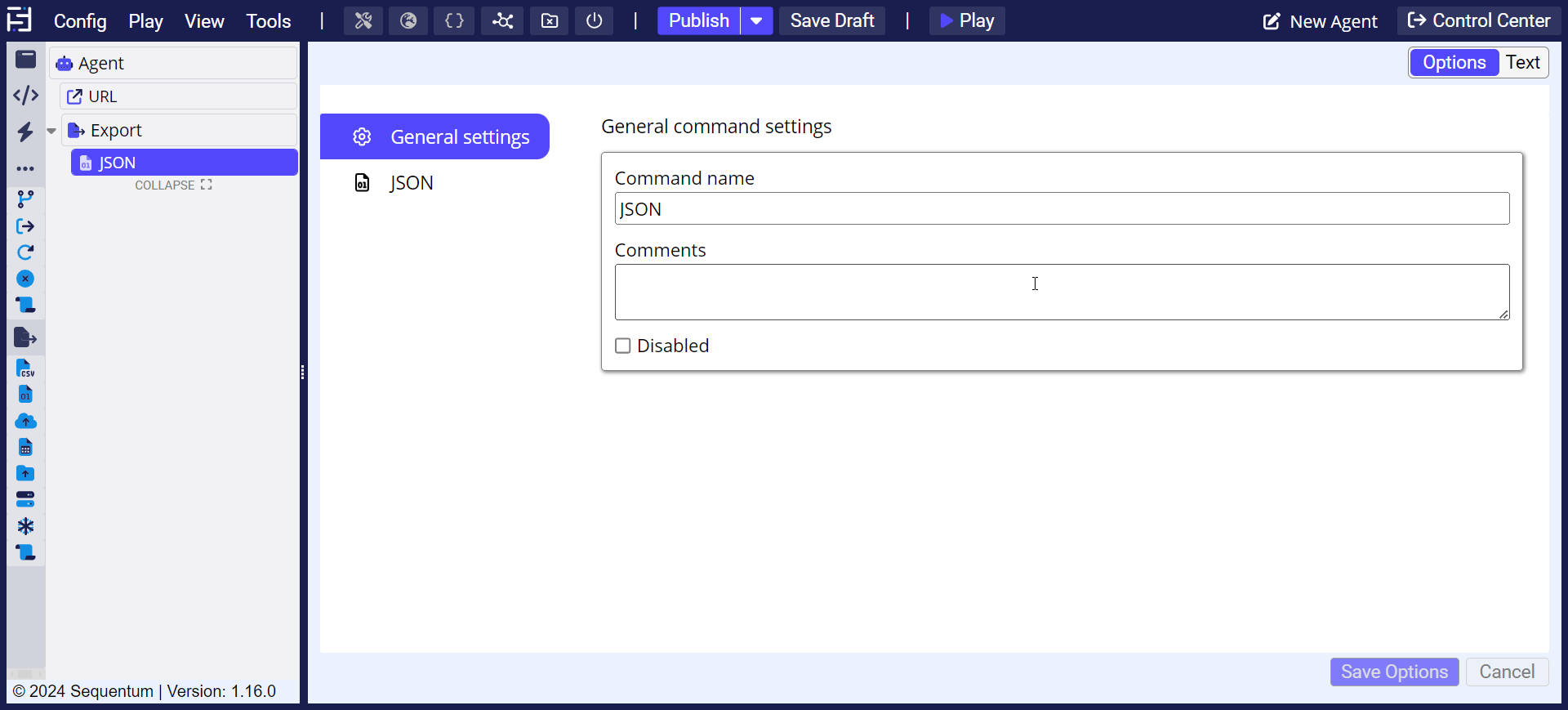The image size is (1568, 710).
Task: Click New Agent button
Action: pyautogui.click(x=1321, y=22)
